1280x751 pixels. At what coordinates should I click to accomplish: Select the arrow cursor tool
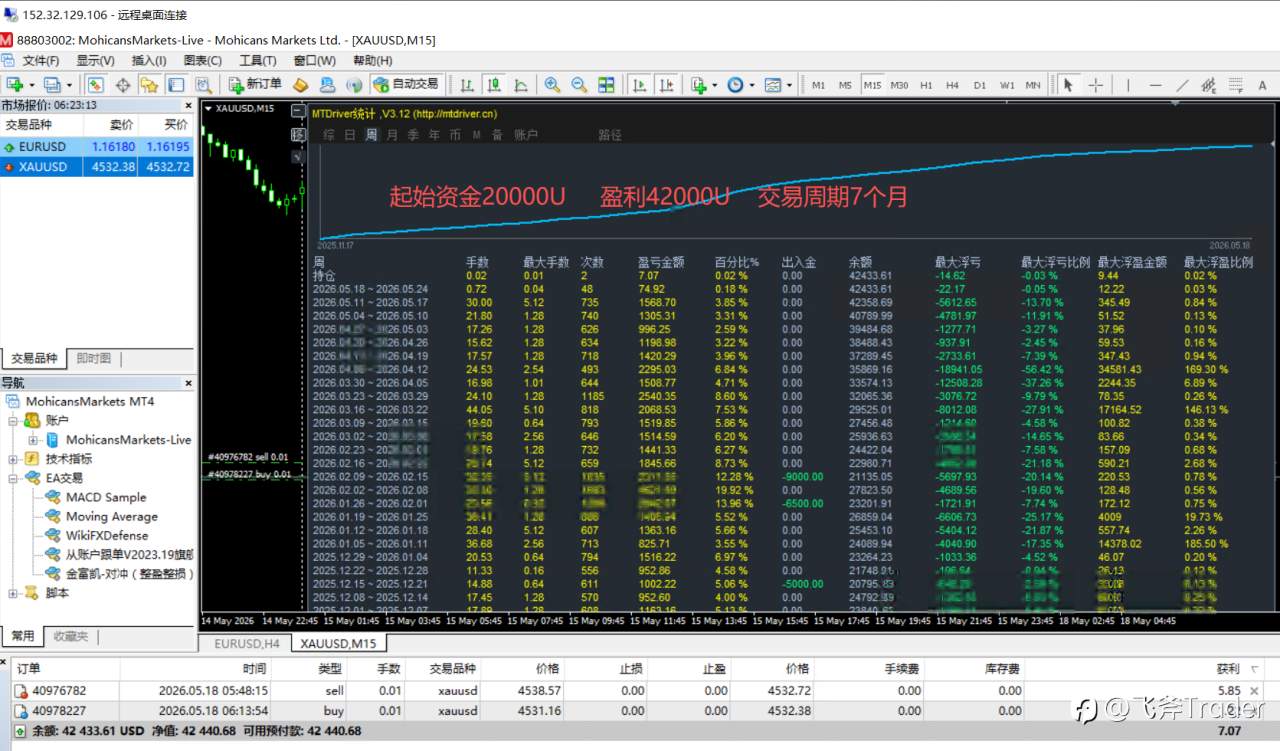(1068, 85)
